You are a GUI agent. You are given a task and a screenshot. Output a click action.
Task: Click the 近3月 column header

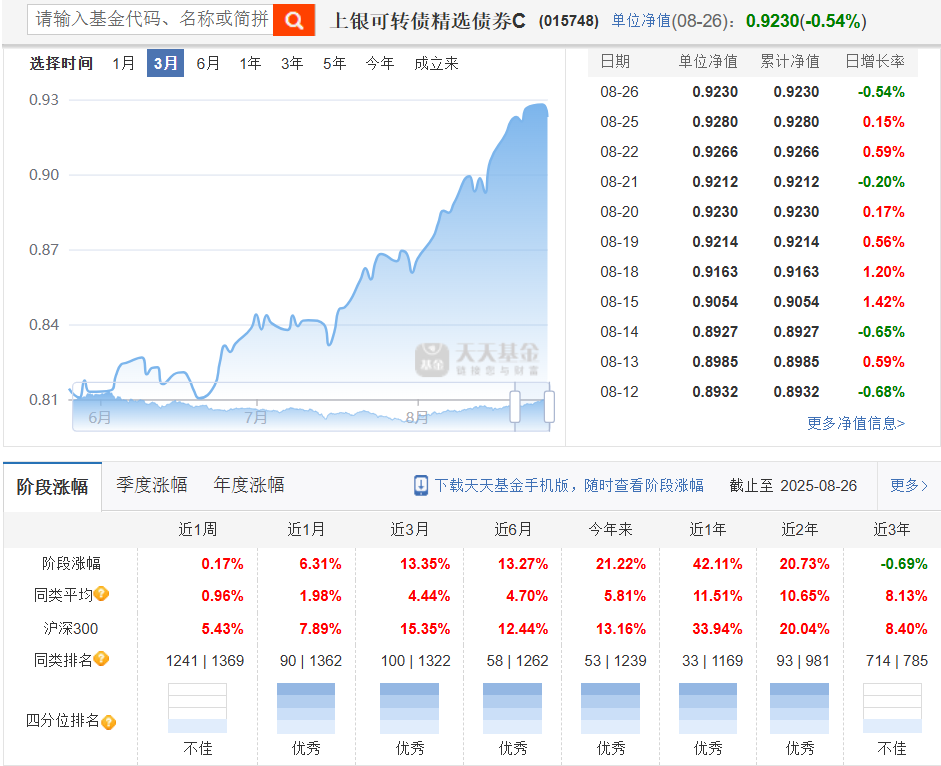(410, 529)
